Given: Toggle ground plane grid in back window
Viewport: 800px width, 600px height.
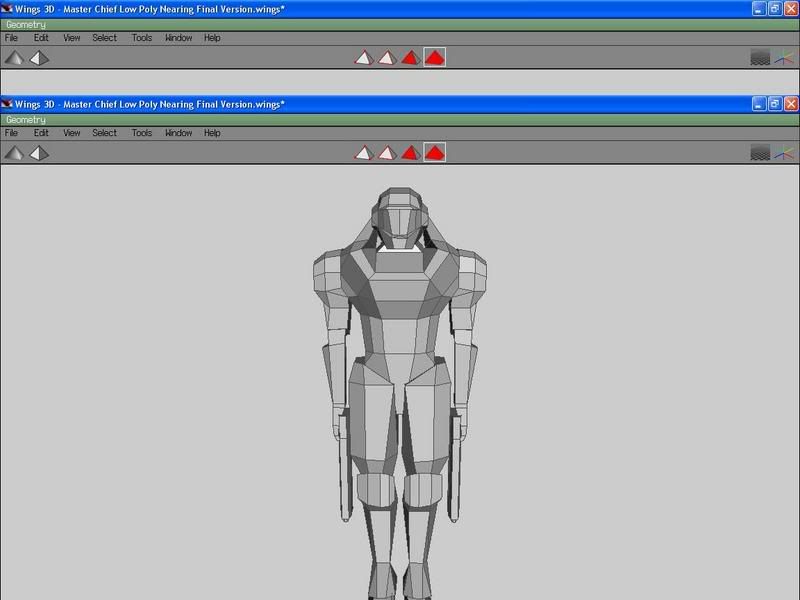Looking at the screenshot, I should click(760, 58).
